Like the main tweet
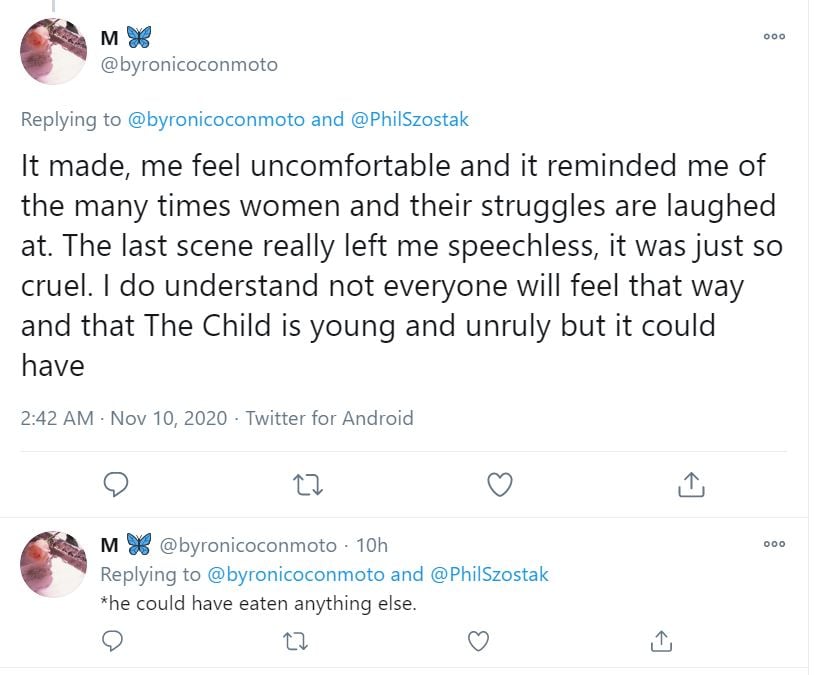The height and width of the screenshot is (675, 815). tap(499, 485)
